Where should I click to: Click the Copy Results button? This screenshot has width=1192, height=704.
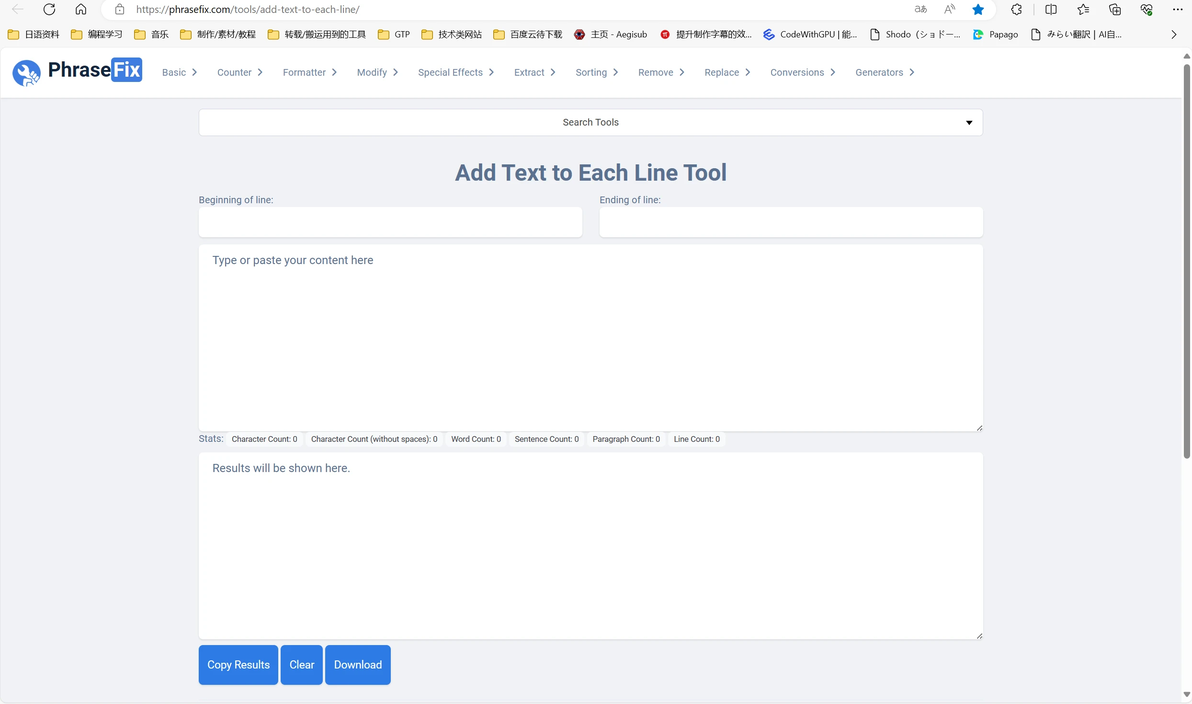click(238, 664)
